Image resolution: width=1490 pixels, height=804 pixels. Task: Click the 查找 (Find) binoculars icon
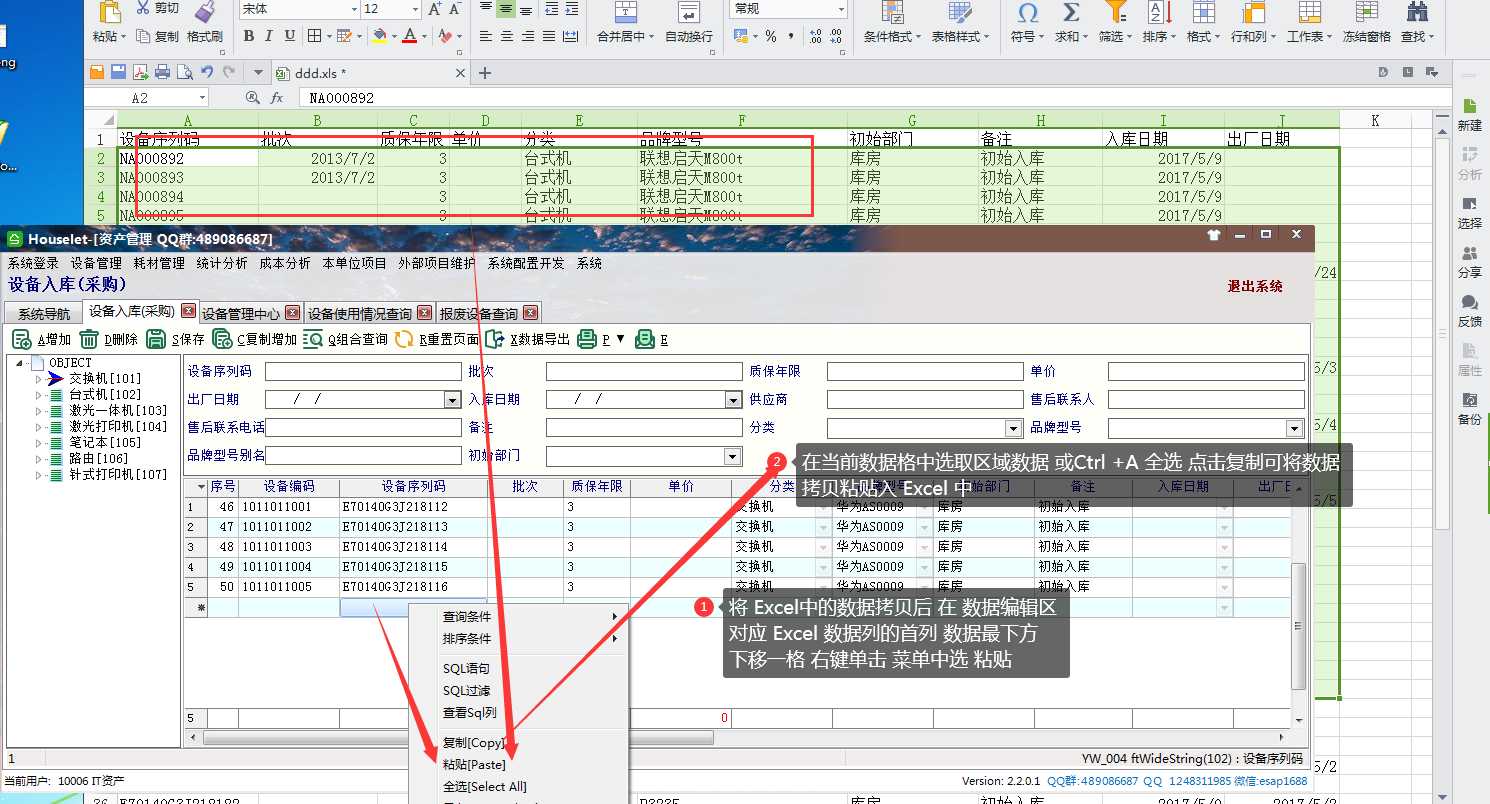(x=1417, y=12)
